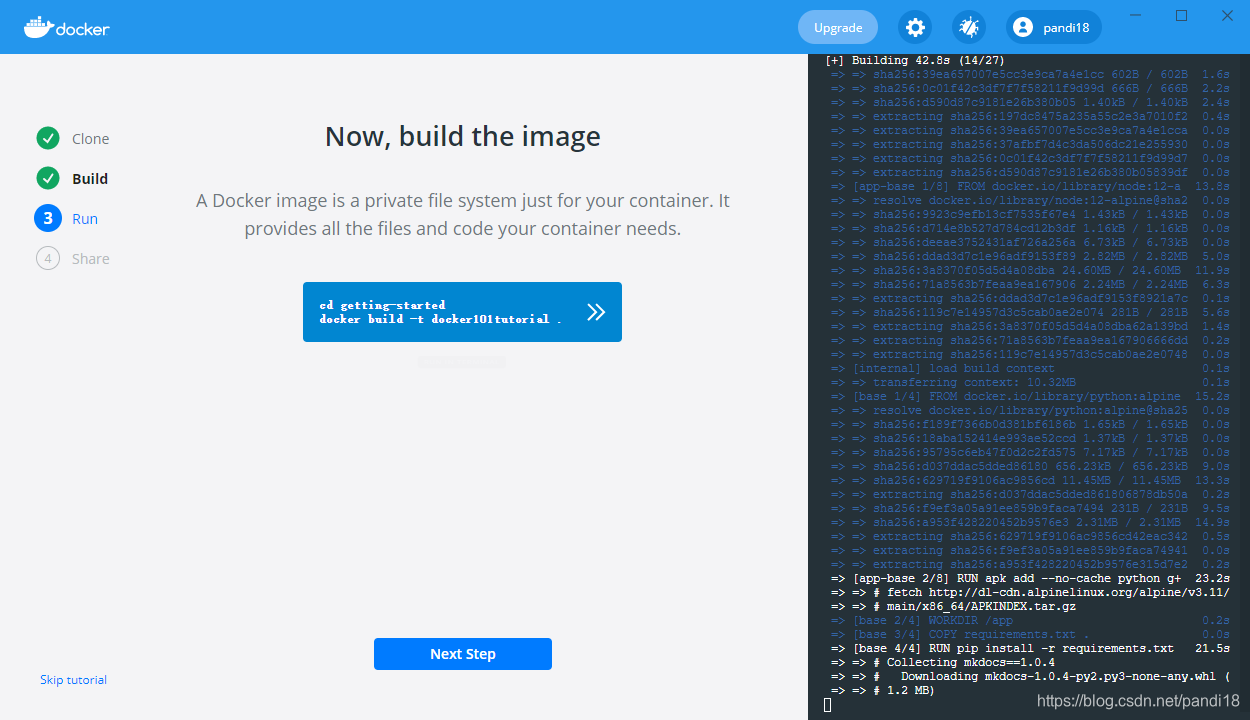
Task: Click the Next Step button
Action: 463,654
